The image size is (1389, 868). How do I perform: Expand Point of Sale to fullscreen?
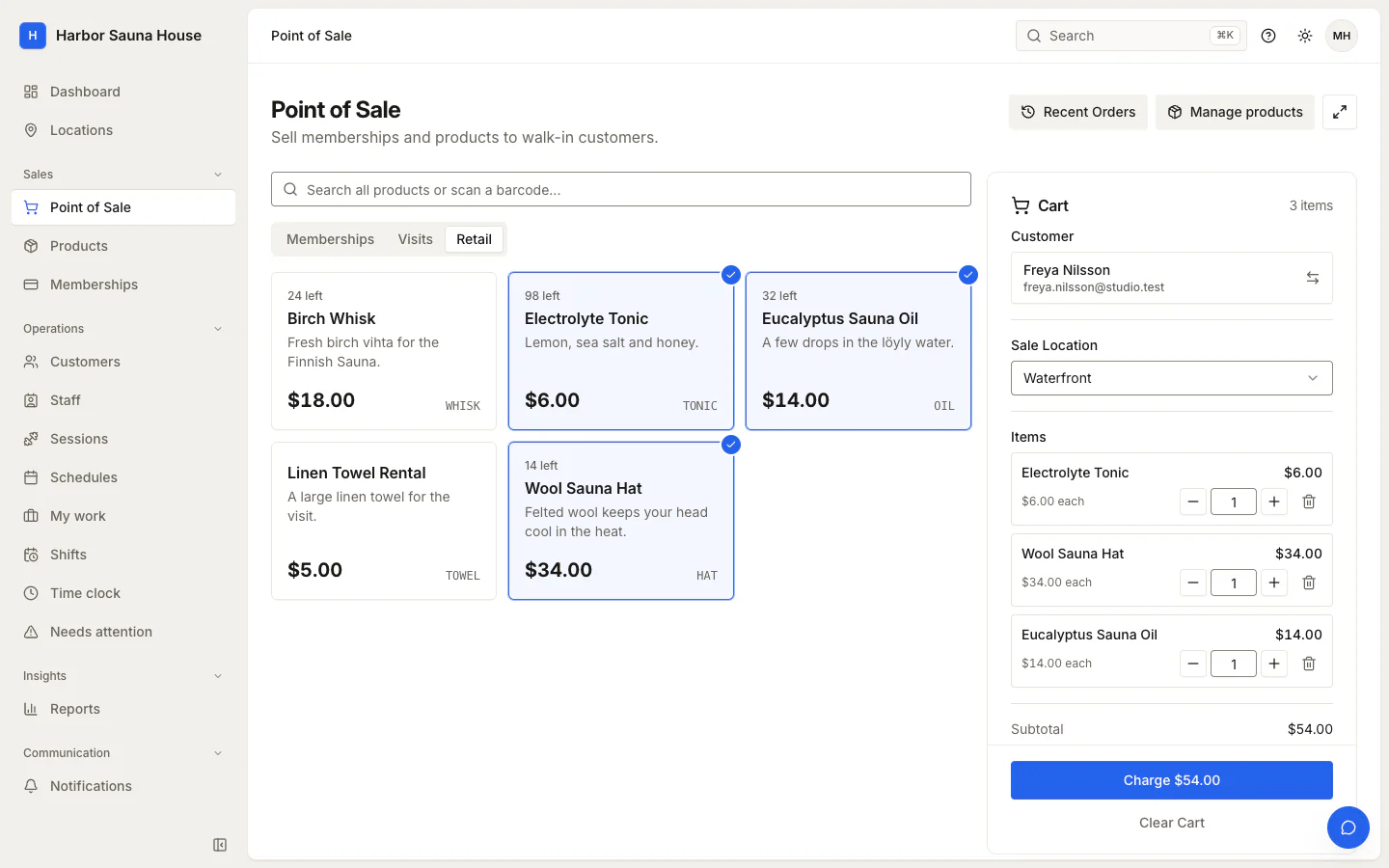pyautogui.click(x=1340, y=112)
